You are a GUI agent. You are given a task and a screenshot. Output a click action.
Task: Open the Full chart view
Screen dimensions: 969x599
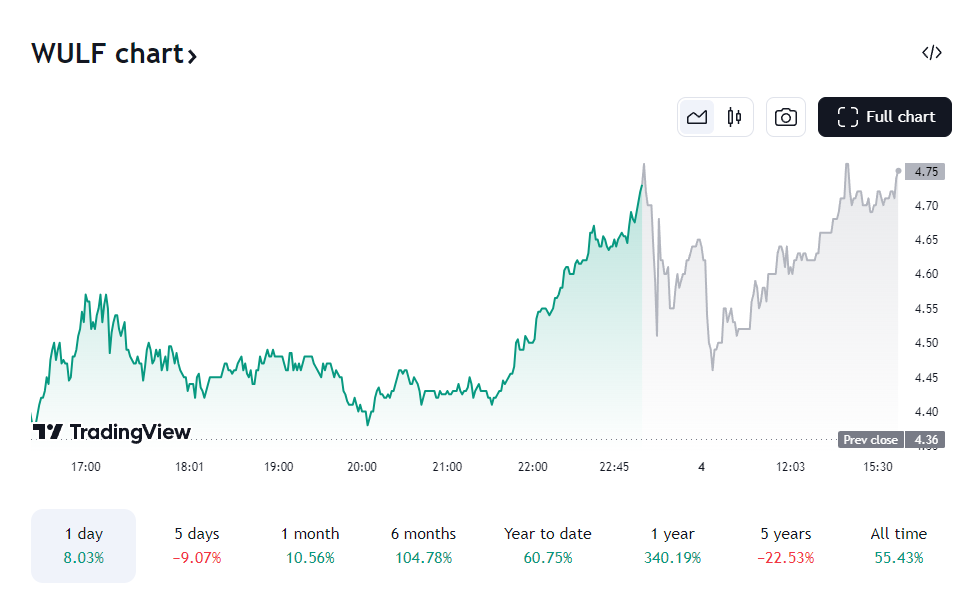tap(886, 117)
